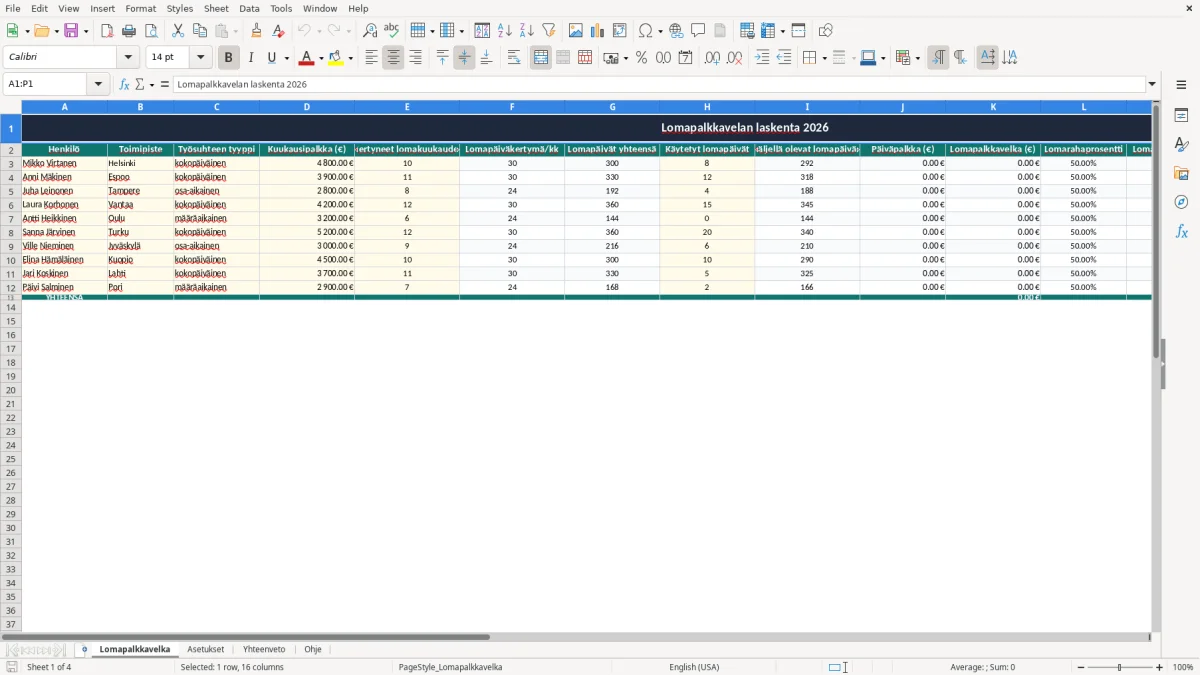Switch to the Asetukset sheet tab

click(x=206, y=649)
